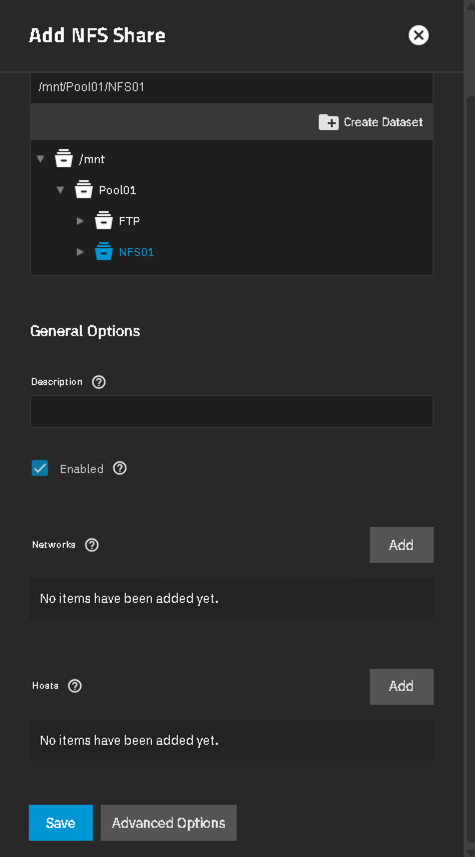The image size is (475, 857).
Task: Expand the FTP tree node
Action: (x=80, y=221)
